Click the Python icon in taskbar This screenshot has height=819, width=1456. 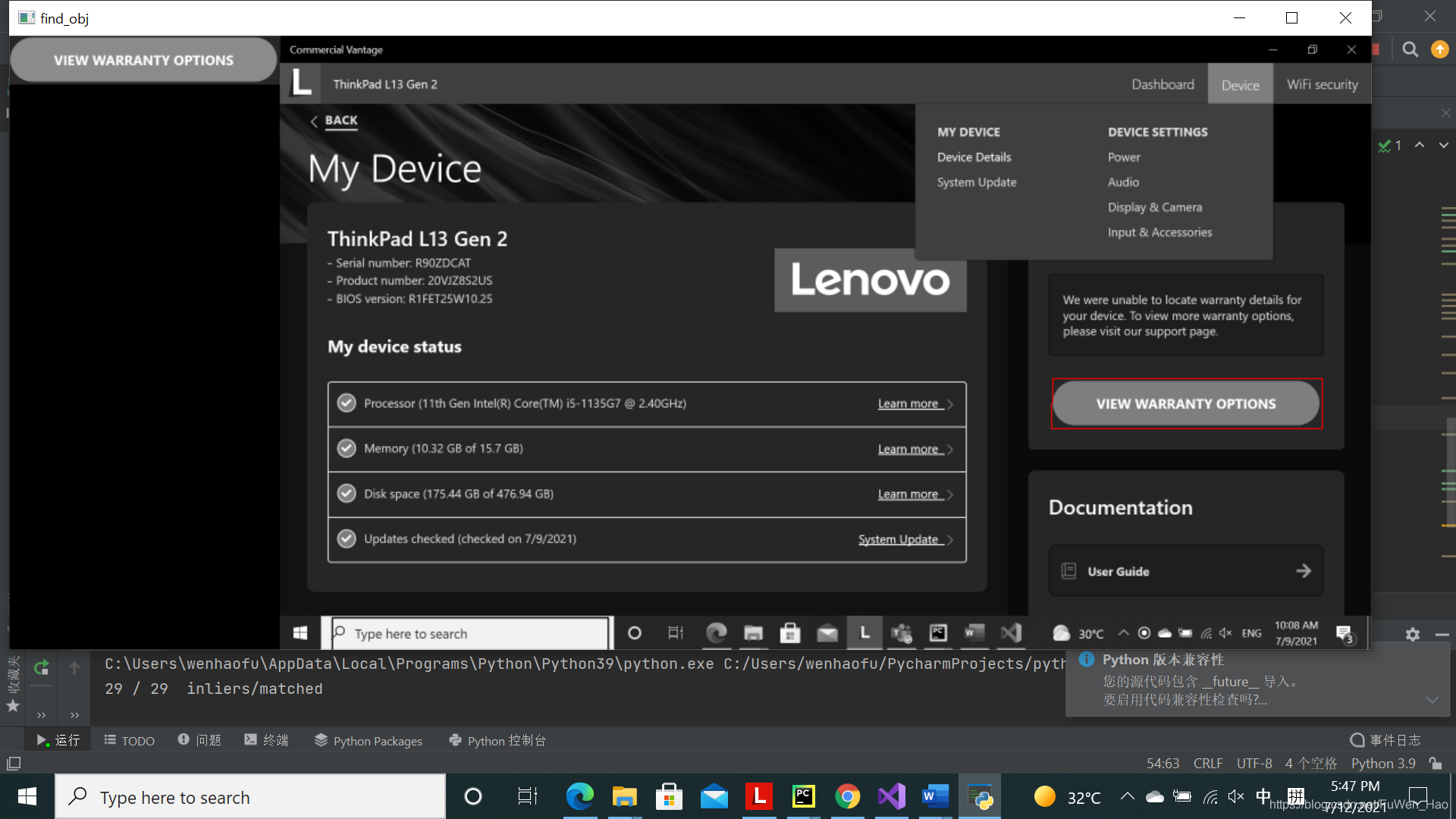(x=980, y=796)
